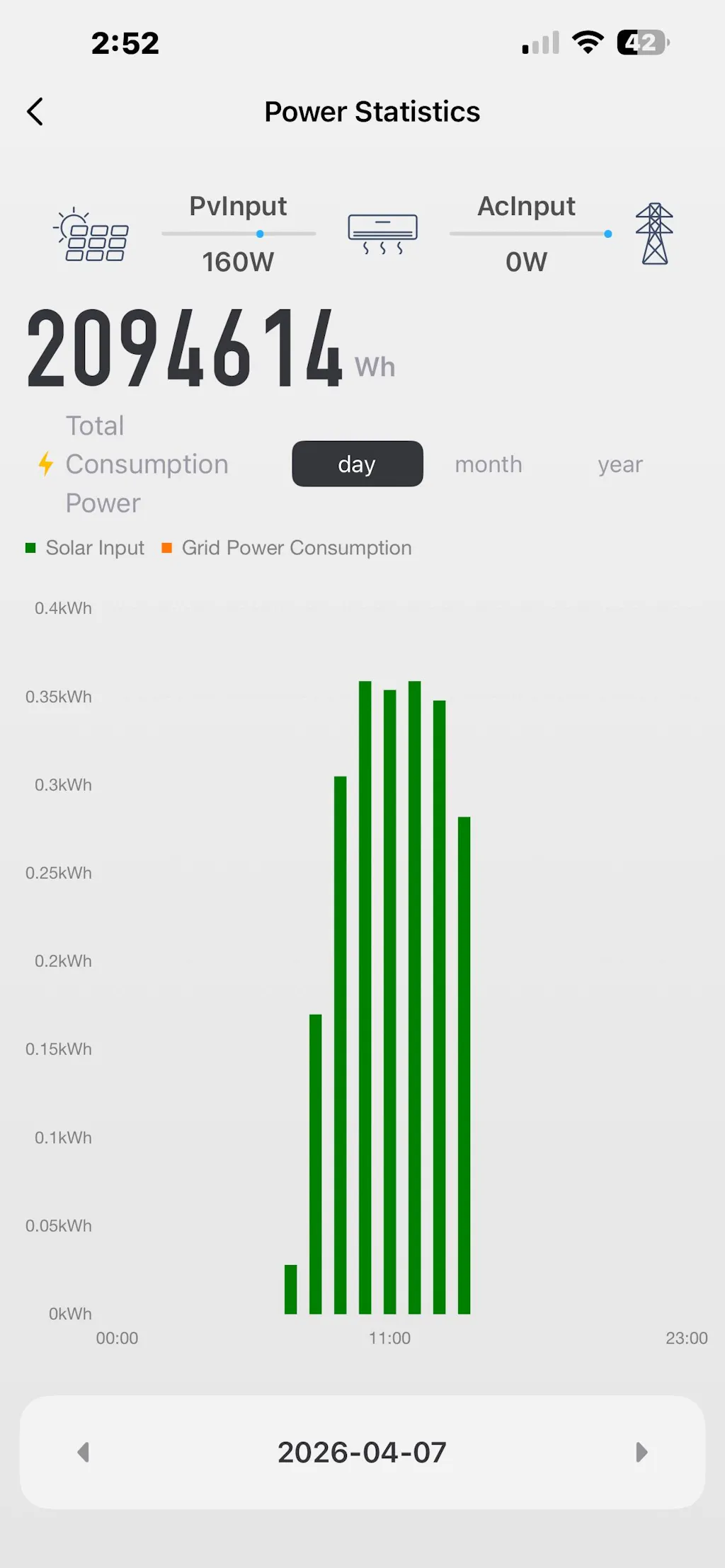Screen dimensions: 725x1568
Task: Open the 2026-04-07 date picker
Action: [x=362, y=1453]
